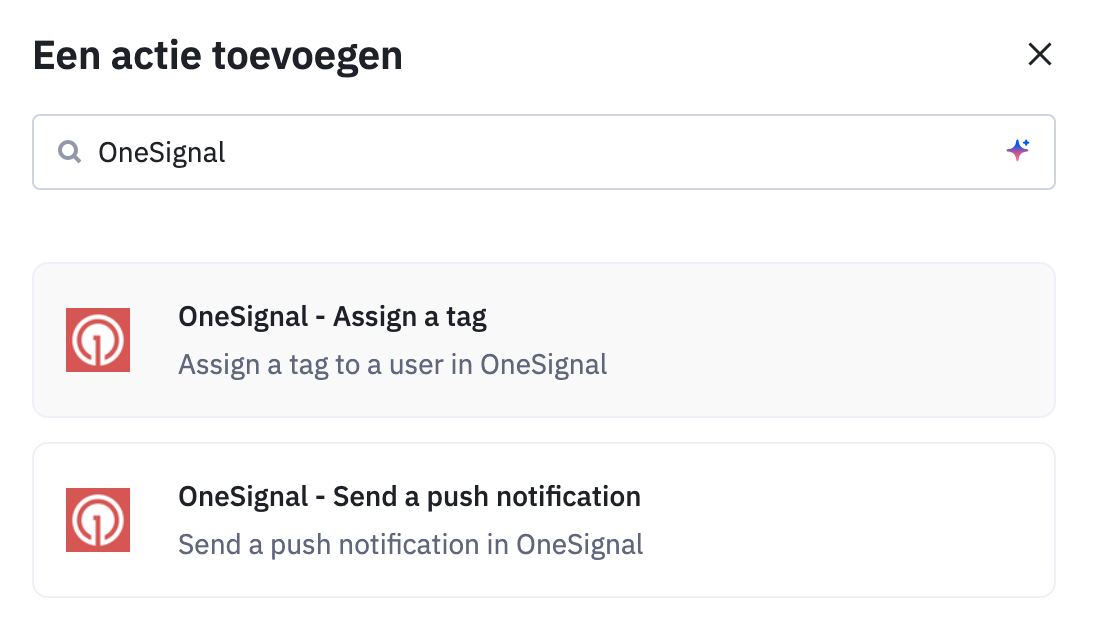Click the red OneSignal thumbnail in the highlighted card

tap(98, 340)
